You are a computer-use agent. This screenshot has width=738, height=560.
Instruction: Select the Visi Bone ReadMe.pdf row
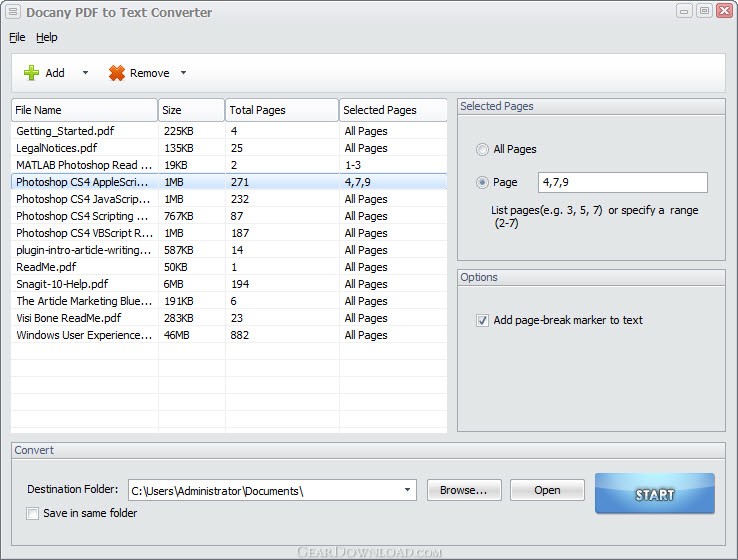[229, 318]
